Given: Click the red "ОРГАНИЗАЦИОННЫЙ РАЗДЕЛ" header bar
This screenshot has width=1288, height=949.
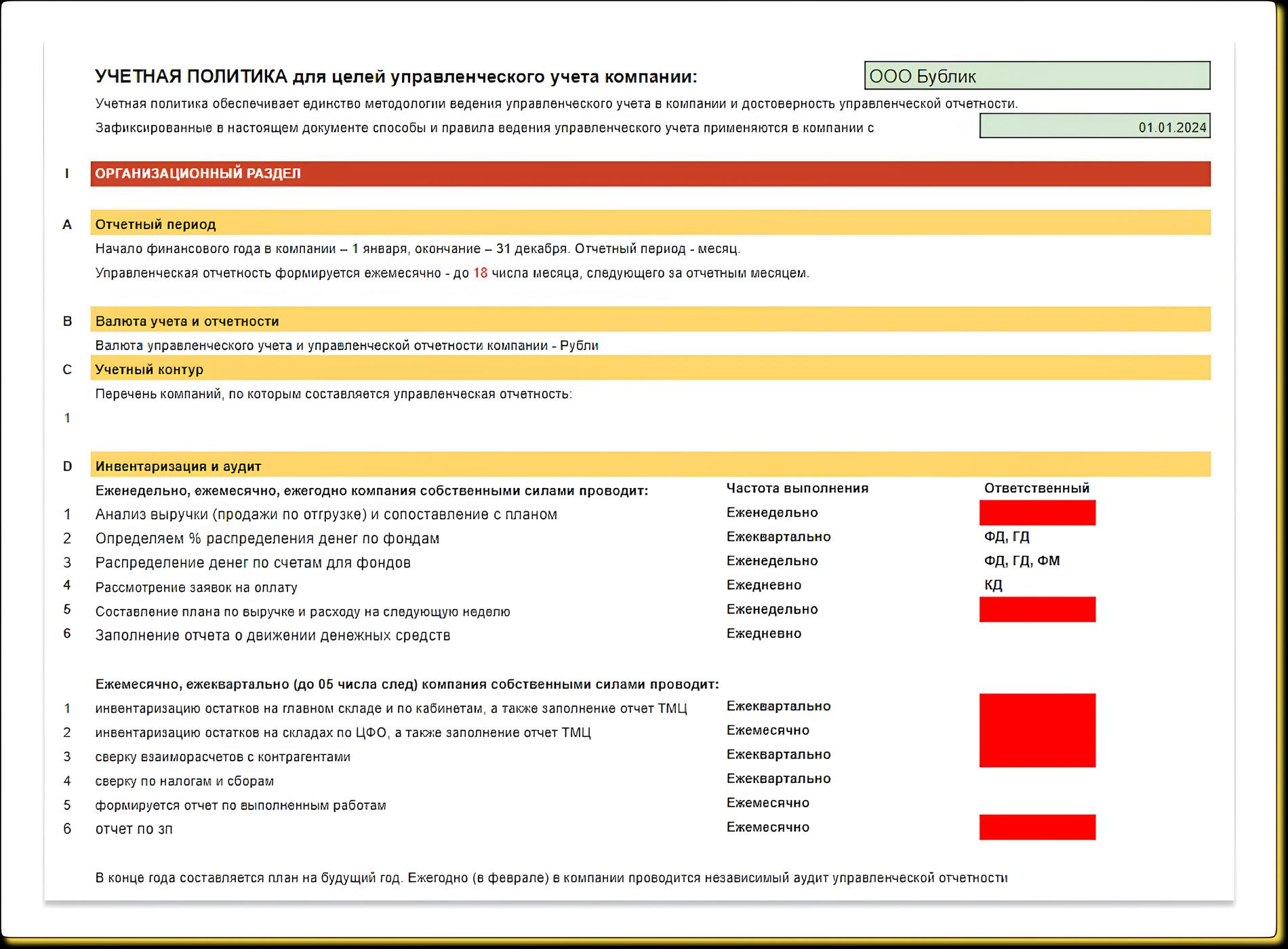Looking at the screenshot, I should click(x=649, y=174).
